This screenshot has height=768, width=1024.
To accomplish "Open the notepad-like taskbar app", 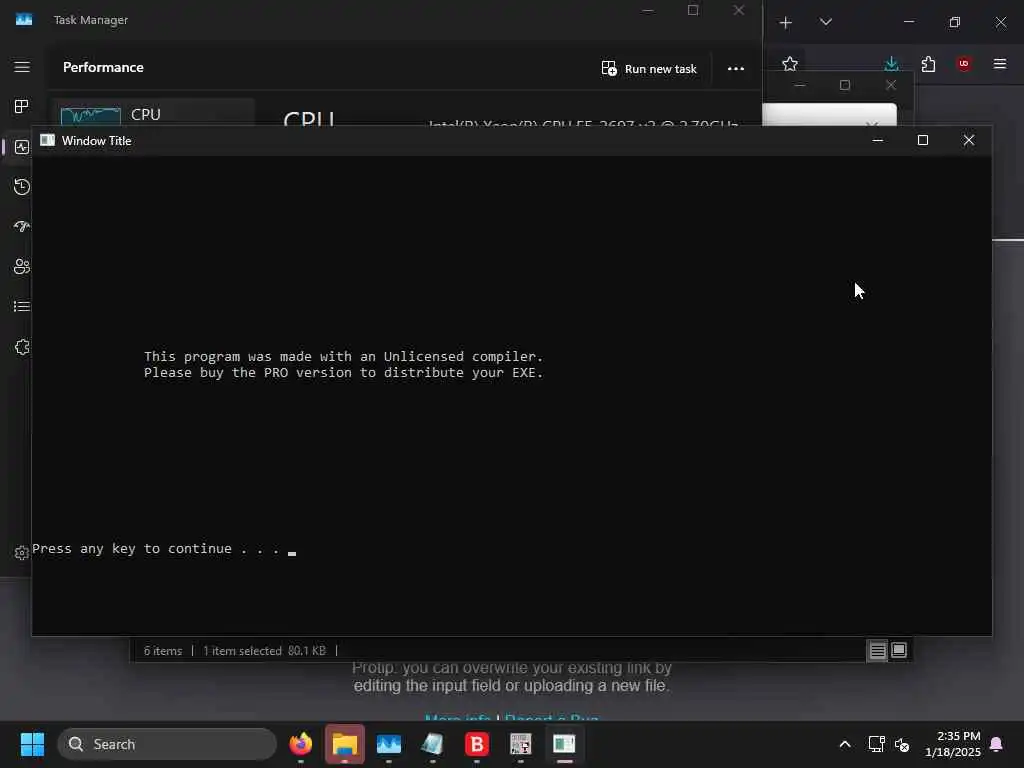I will pos(432,744).
